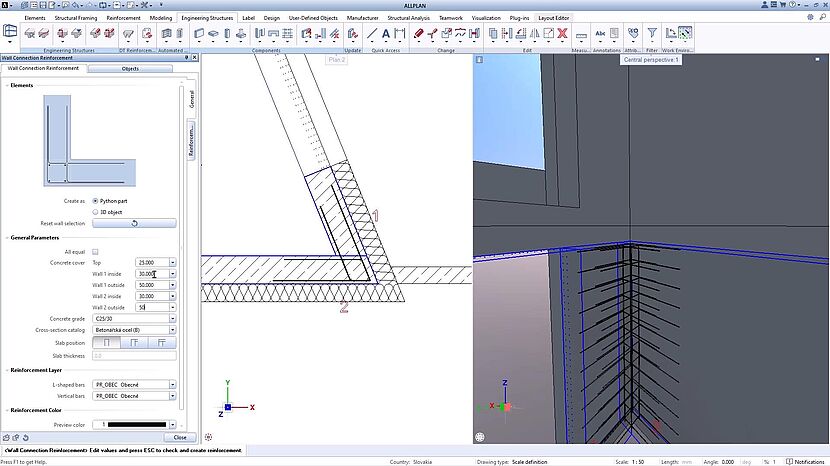
Task: Open the Preview color dropdown arrow
Action: pyautogui.click(x=173, y=425)
